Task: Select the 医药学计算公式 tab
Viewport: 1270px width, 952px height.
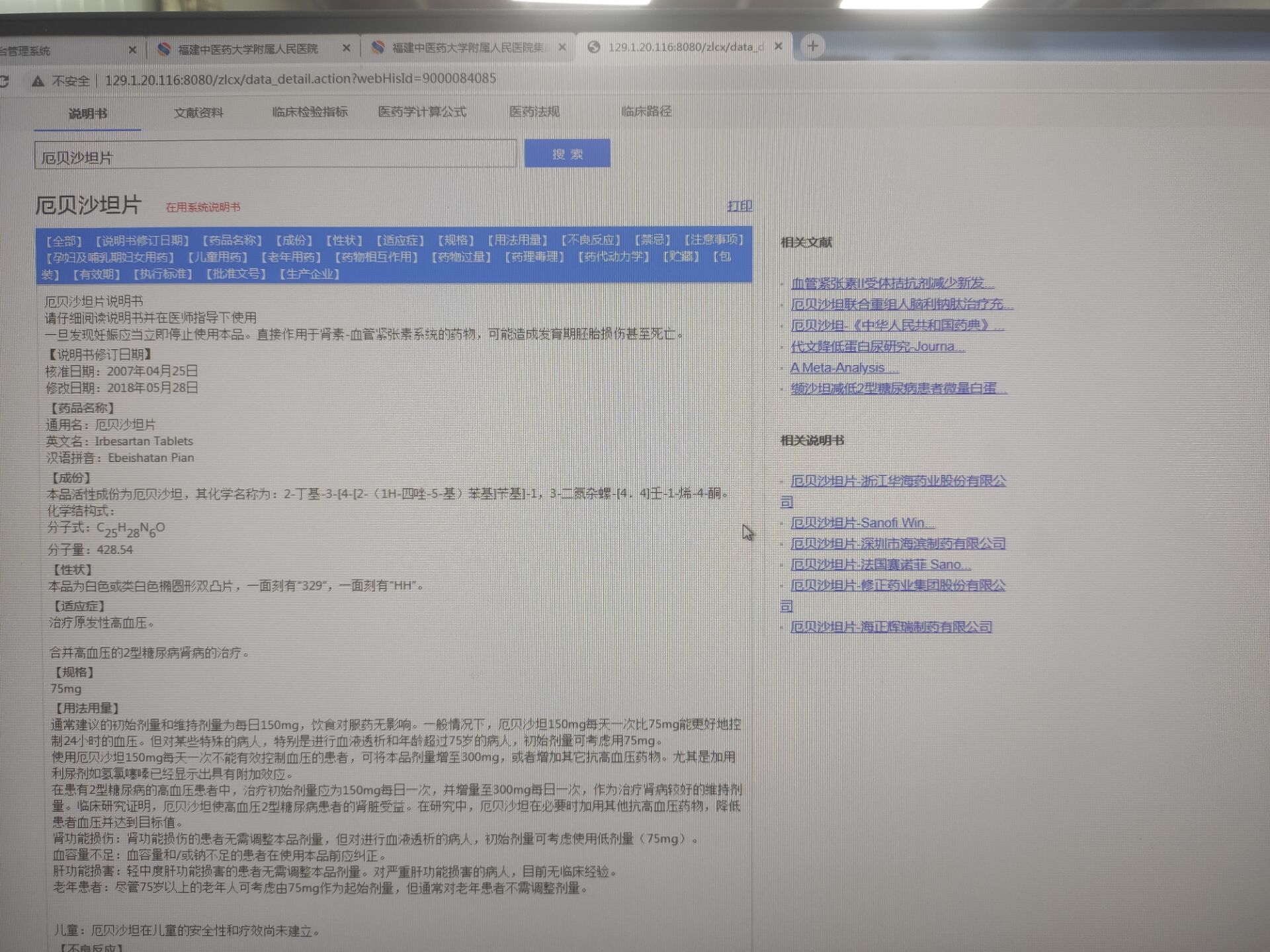Action: (421, 112)
